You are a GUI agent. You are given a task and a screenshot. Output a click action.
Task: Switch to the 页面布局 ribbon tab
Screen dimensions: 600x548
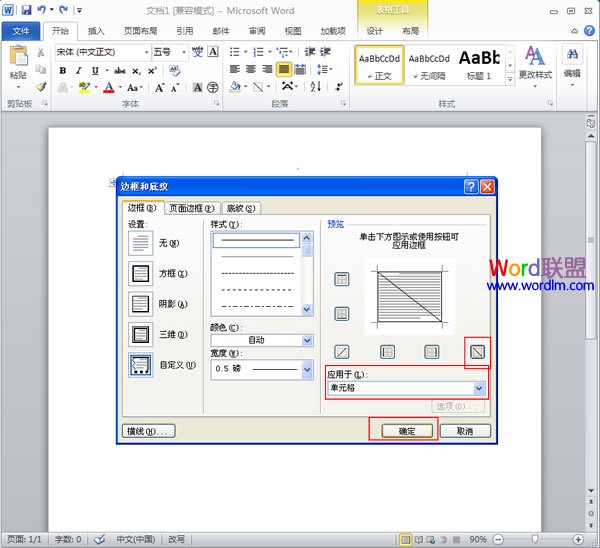pyautogui.click(x=140, y=31)
